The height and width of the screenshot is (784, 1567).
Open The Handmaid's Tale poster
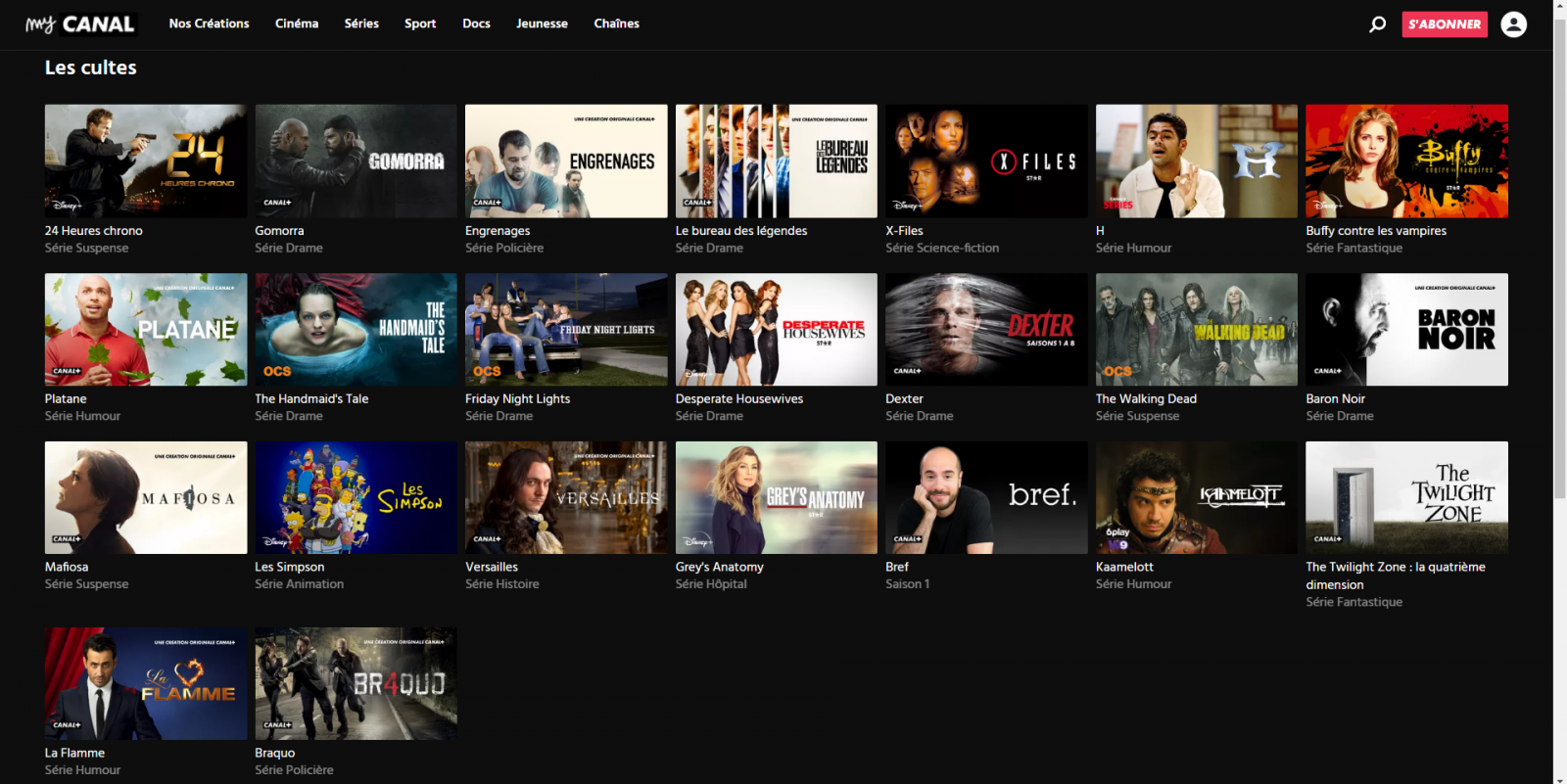tap(356, 329)
